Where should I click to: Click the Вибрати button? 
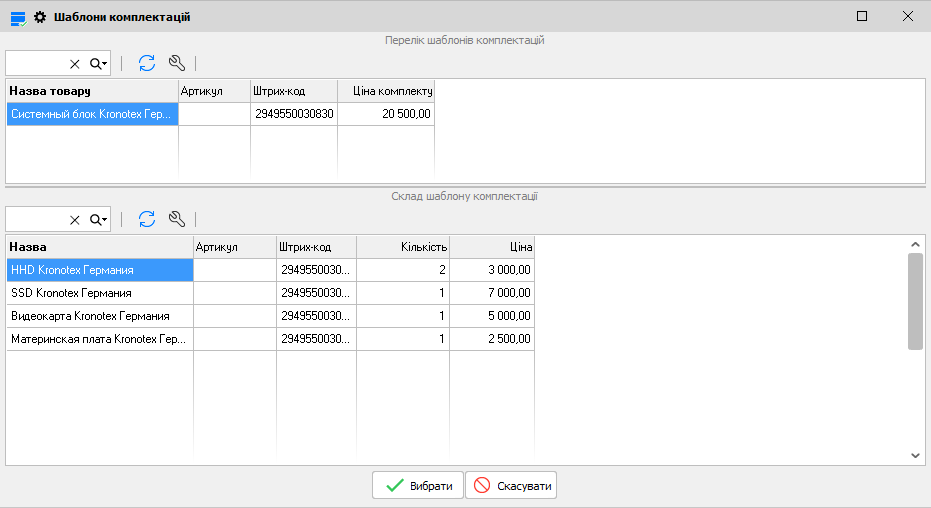418,486
